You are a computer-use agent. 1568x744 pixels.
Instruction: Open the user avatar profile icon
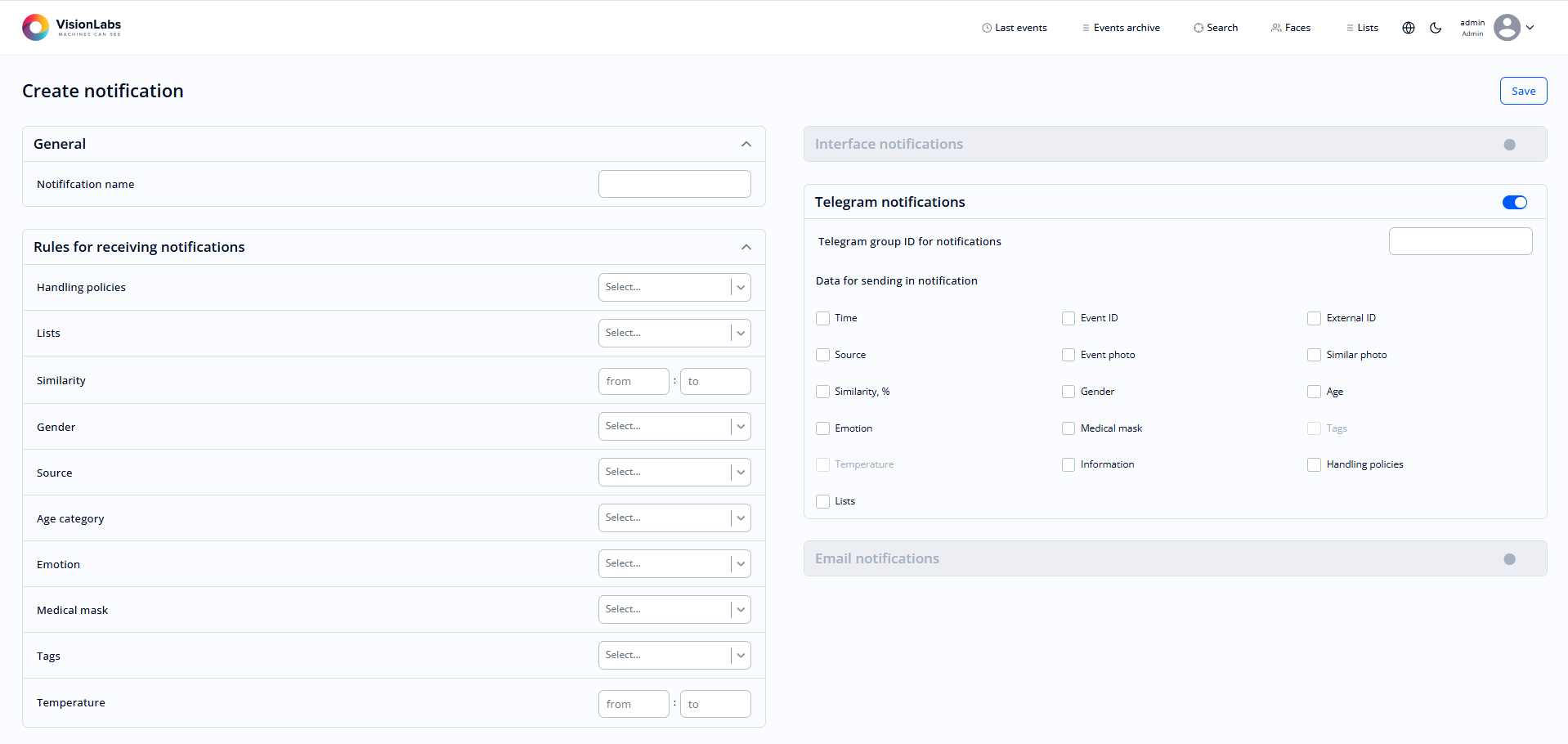pyautogui.click(x=1508, y=27)
